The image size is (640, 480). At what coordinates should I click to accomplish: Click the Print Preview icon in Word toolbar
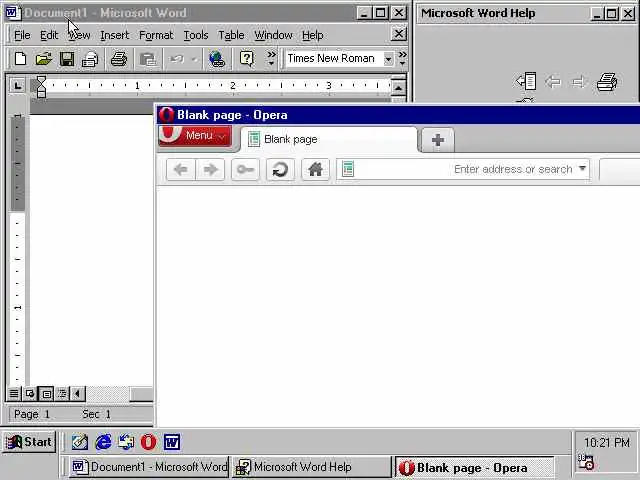point(90,59)
